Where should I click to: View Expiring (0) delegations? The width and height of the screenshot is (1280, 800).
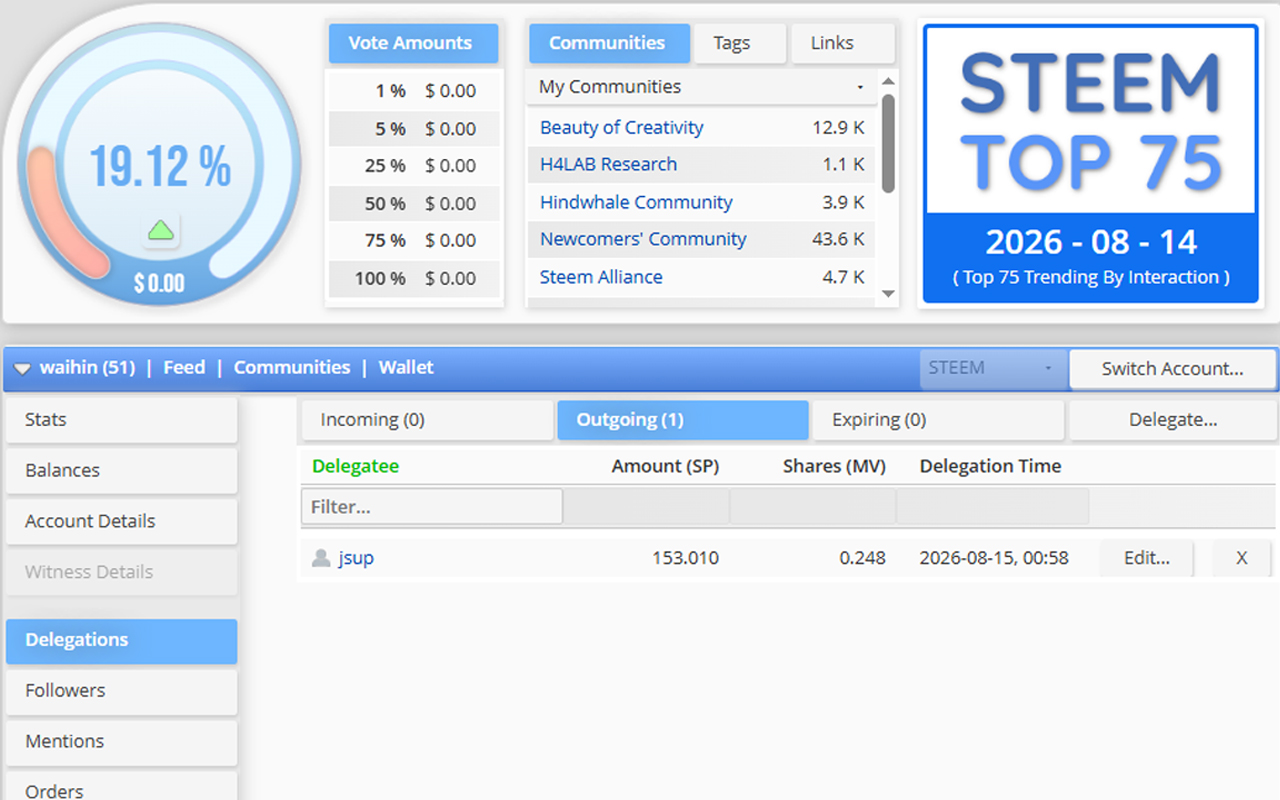pyautogui.click(x=938, y=420)
